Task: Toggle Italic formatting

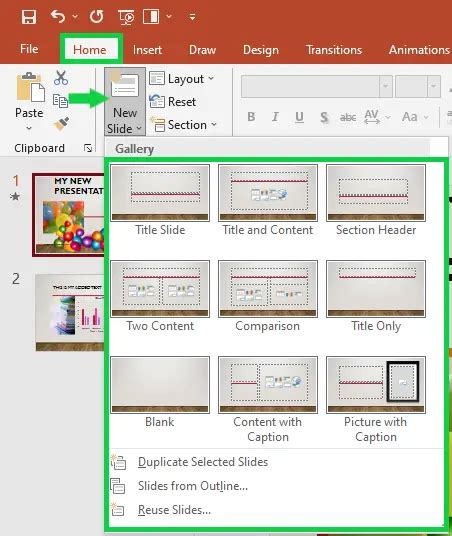Action: click(x=275, y=117)
